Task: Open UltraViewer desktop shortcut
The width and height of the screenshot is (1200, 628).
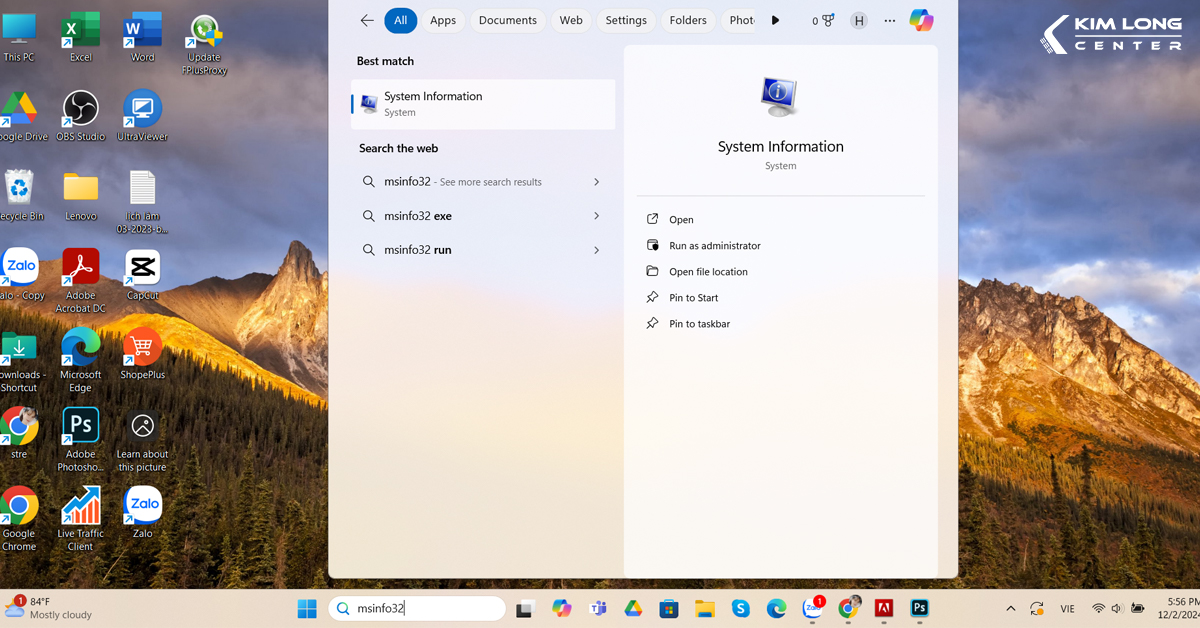Action: [142, 109]
